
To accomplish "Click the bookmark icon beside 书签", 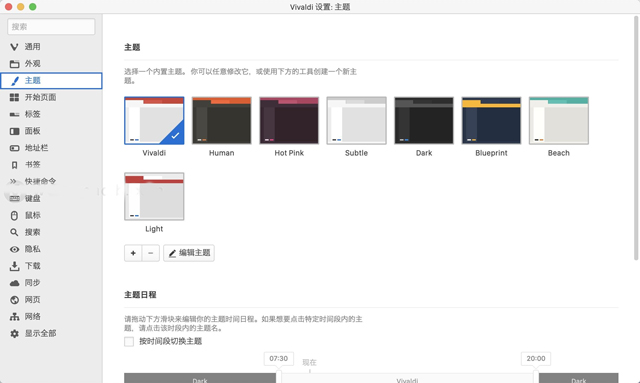I will coord(14,165).
